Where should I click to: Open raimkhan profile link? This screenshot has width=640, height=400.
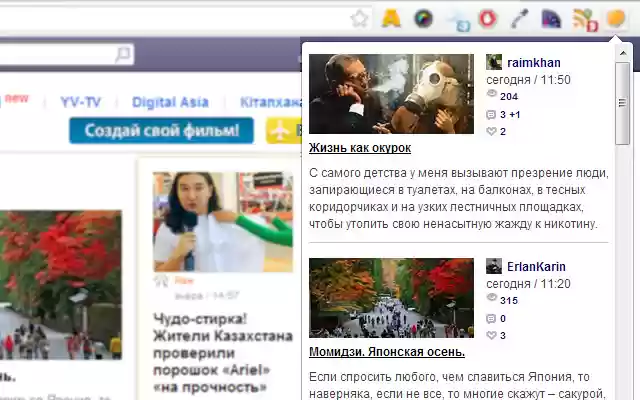pyautogui.click(x=533, y=62)
